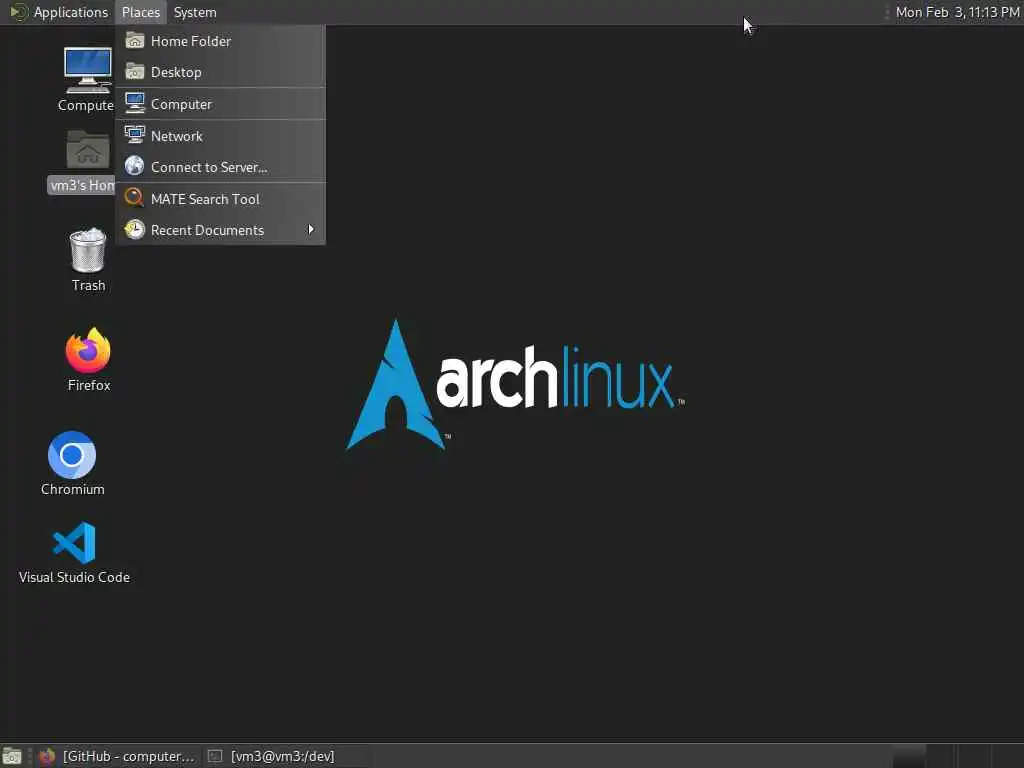Click the Desktop folder menu icon
Screen dimensions: 1024x768
[x=135, y=71]
